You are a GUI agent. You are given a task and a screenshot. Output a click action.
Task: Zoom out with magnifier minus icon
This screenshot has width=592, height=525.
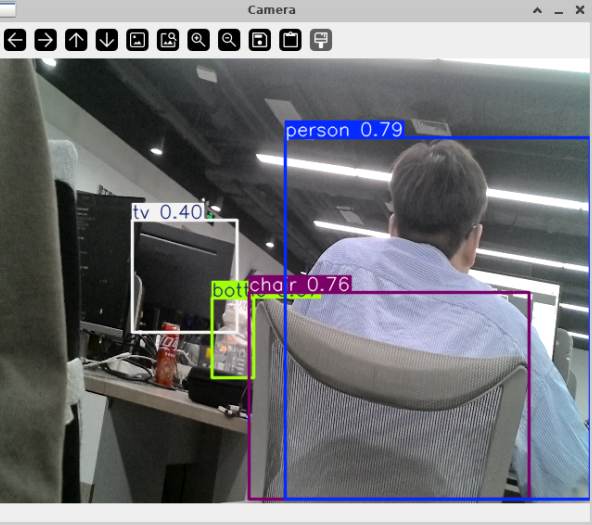point(229,40)
